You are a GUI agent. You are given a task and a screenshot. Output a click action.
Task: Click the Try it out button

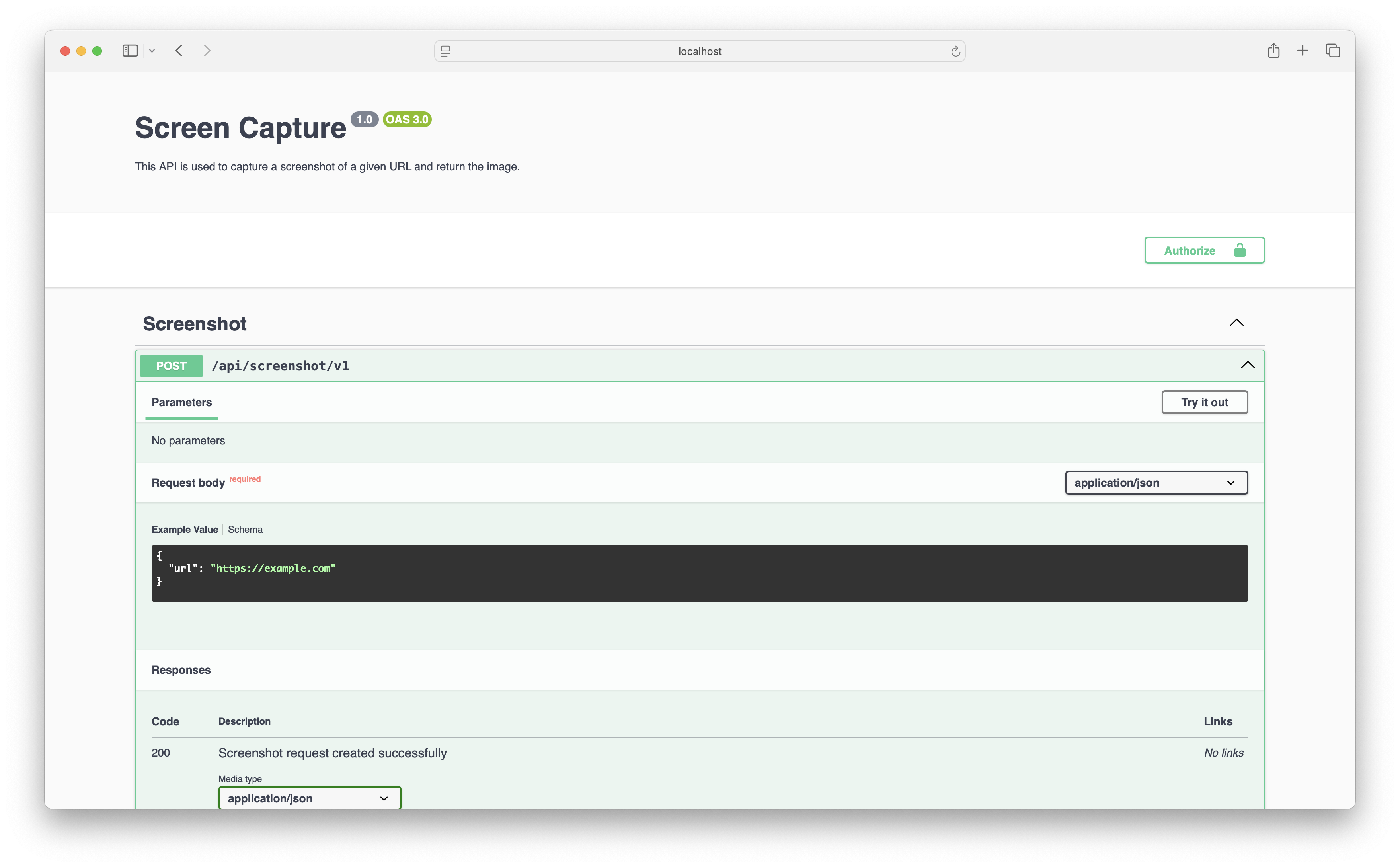[x=1204, y=402]
